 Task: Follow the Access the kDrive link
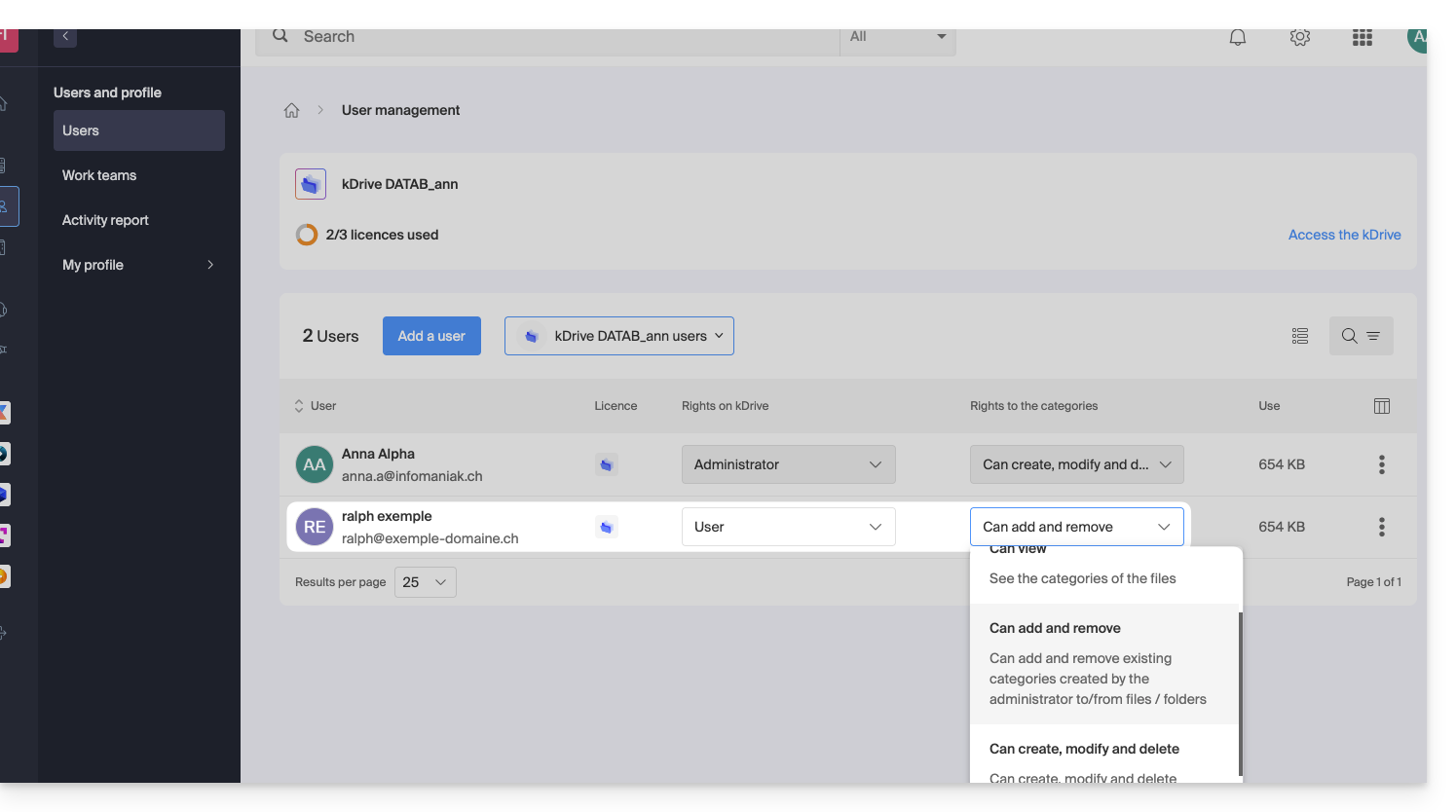click(x=1344, y=235)
